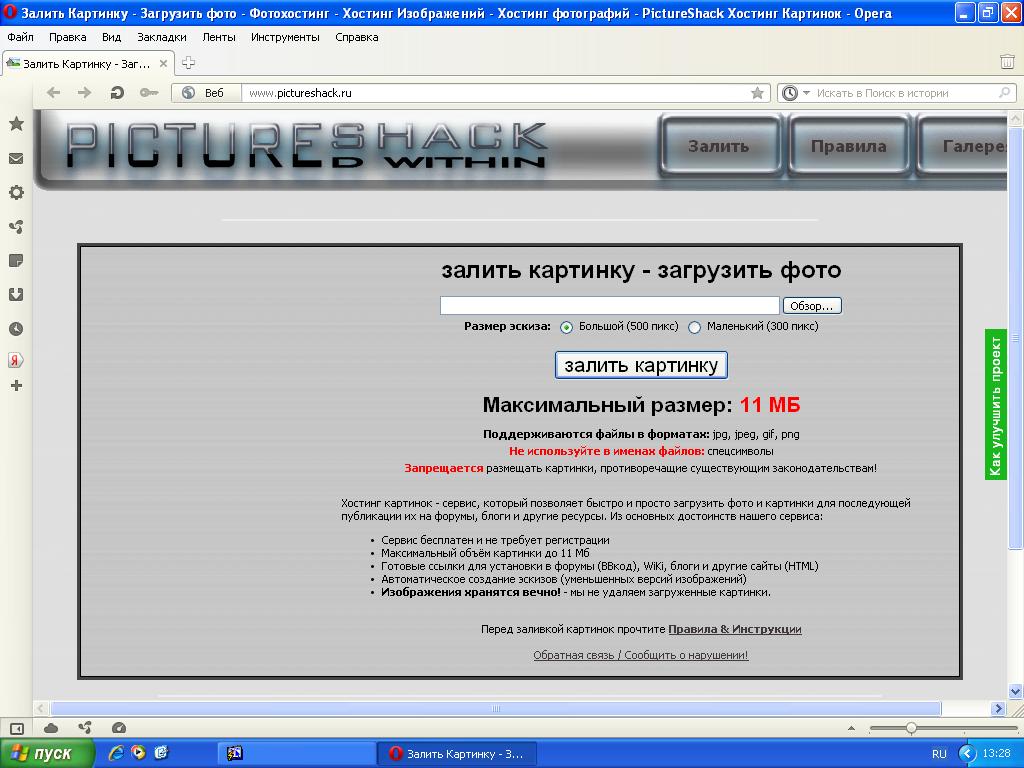1024x768 pixels.
Task: Open the Инструменты menu
Action: pyautogui.click(x=285, y=37)
